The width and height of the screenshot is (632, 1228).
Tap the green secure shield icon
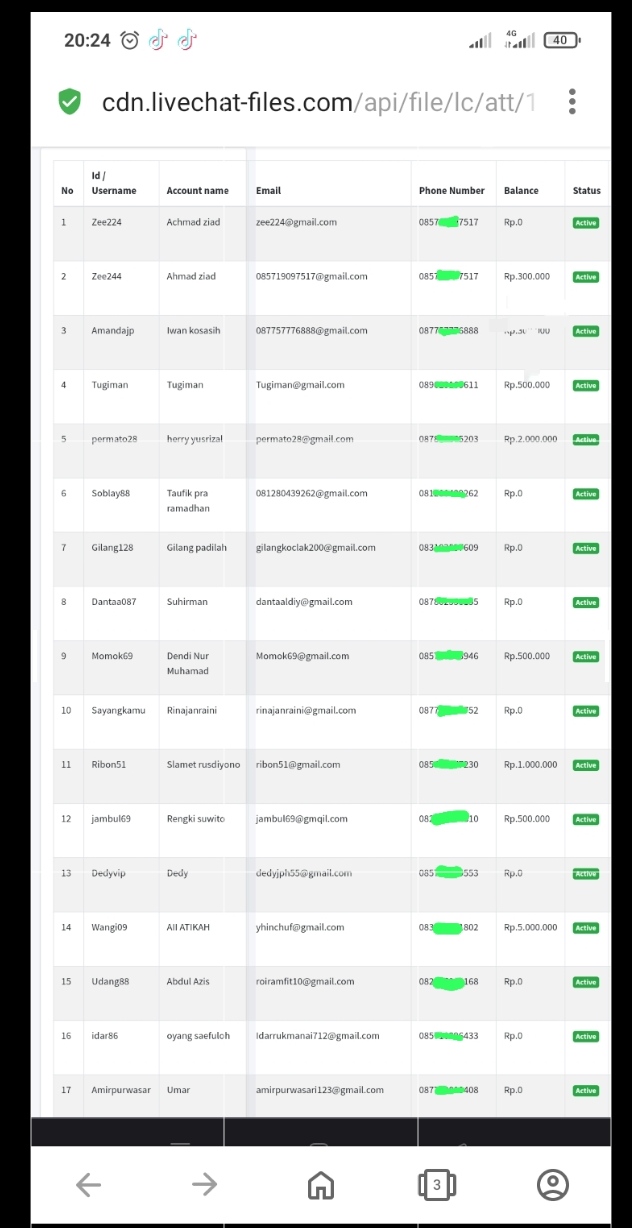click(69, 101)
